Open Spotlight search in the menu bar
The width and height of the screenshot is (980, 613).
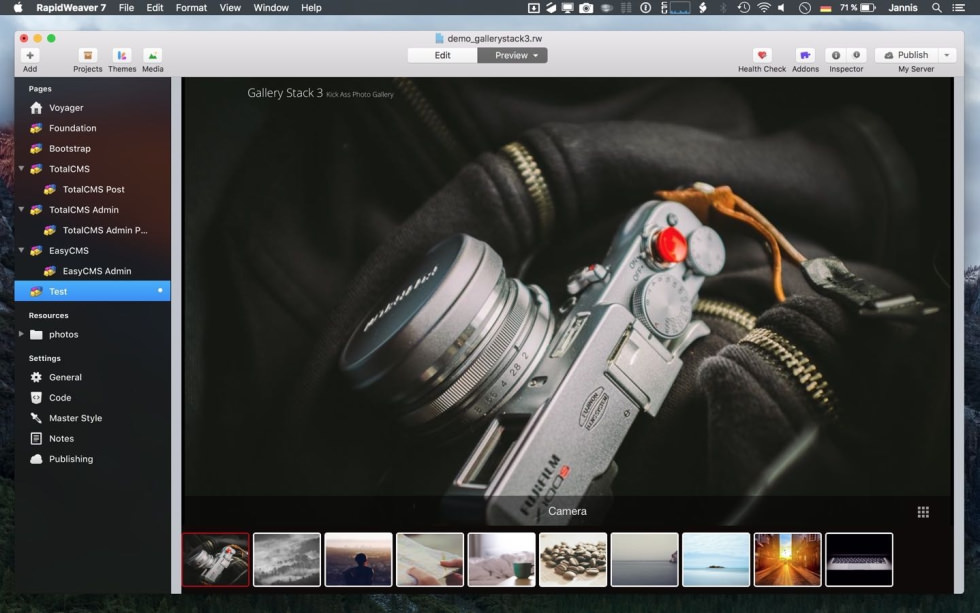click(936, 7)
